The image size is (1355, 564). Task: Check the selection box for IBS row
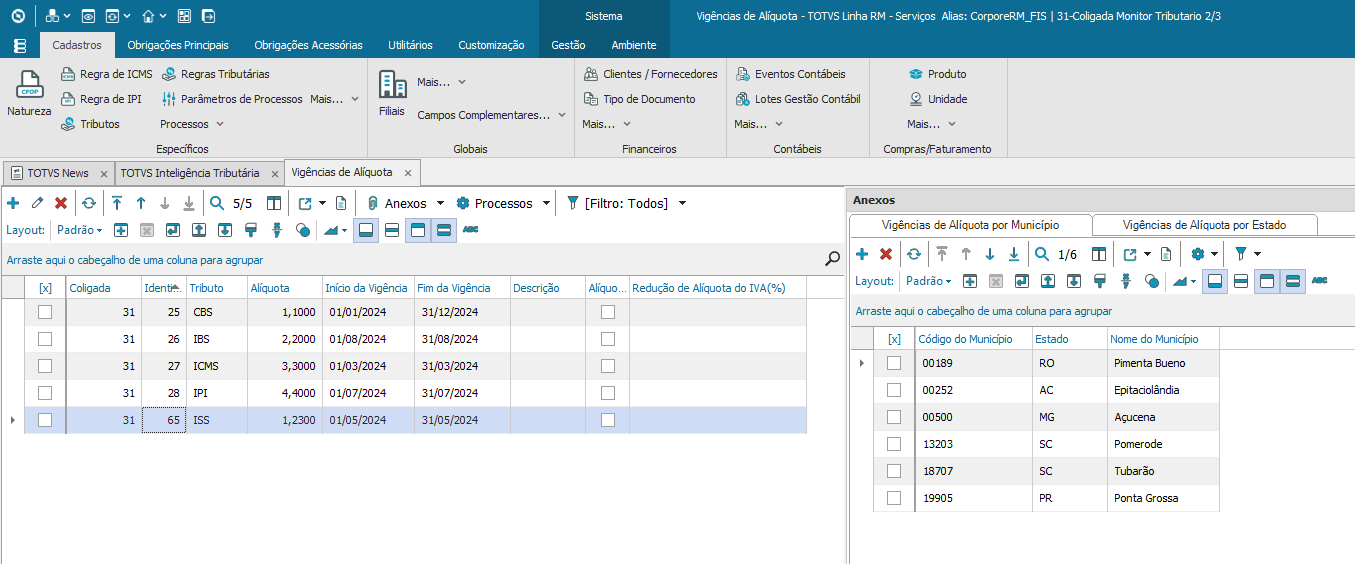point(45,339)
